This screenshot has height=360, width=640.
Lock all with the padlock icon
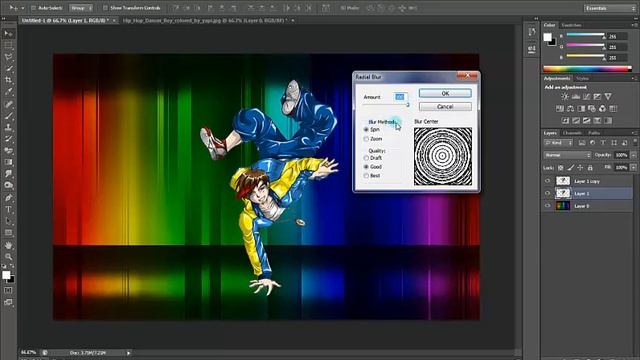[590, 168]
